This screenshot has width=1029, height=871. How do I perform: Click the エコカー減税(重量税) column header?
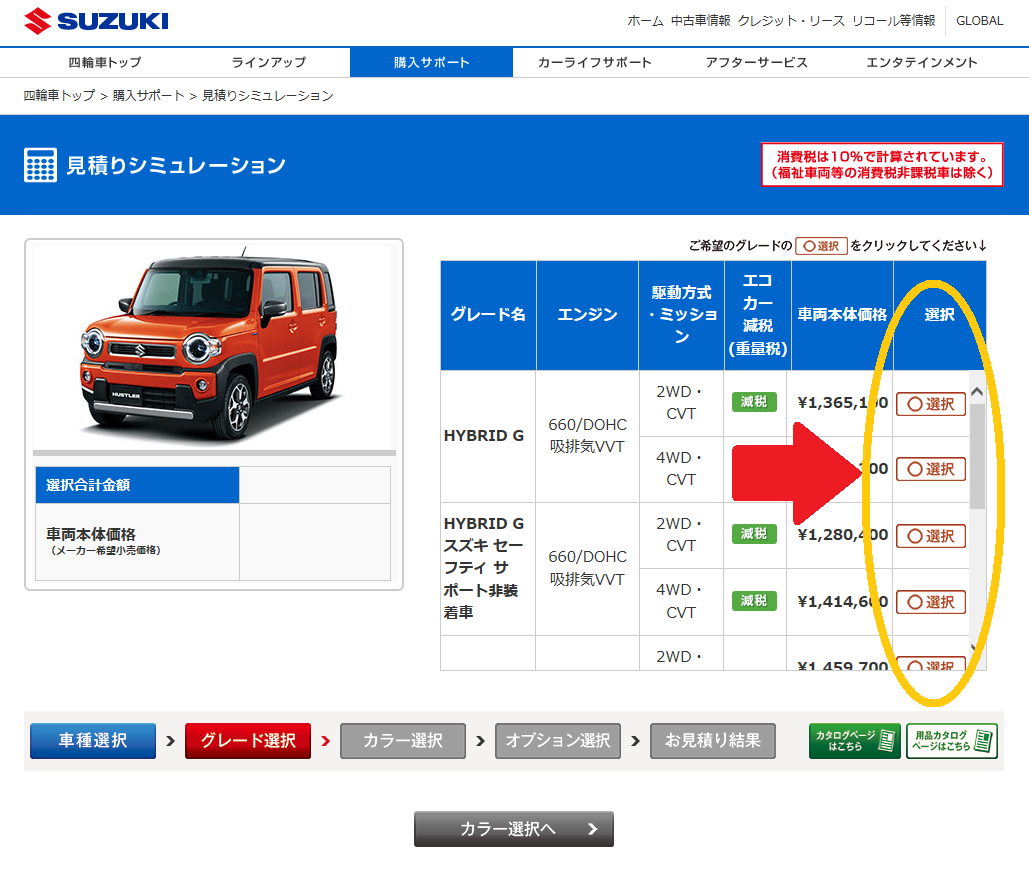coord(758,315)
